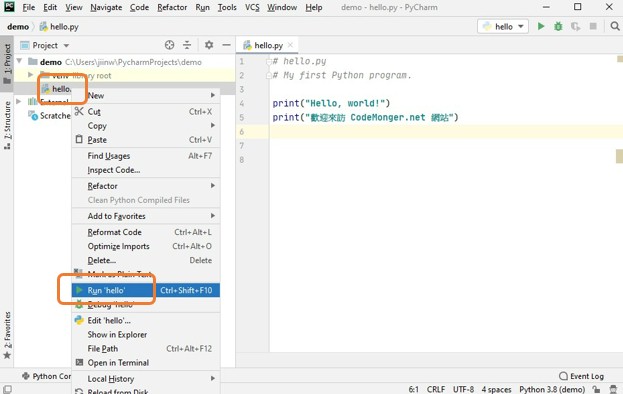Open the Navigate menu
This screenshot has height=394, width=623.
tap(106, 7)
